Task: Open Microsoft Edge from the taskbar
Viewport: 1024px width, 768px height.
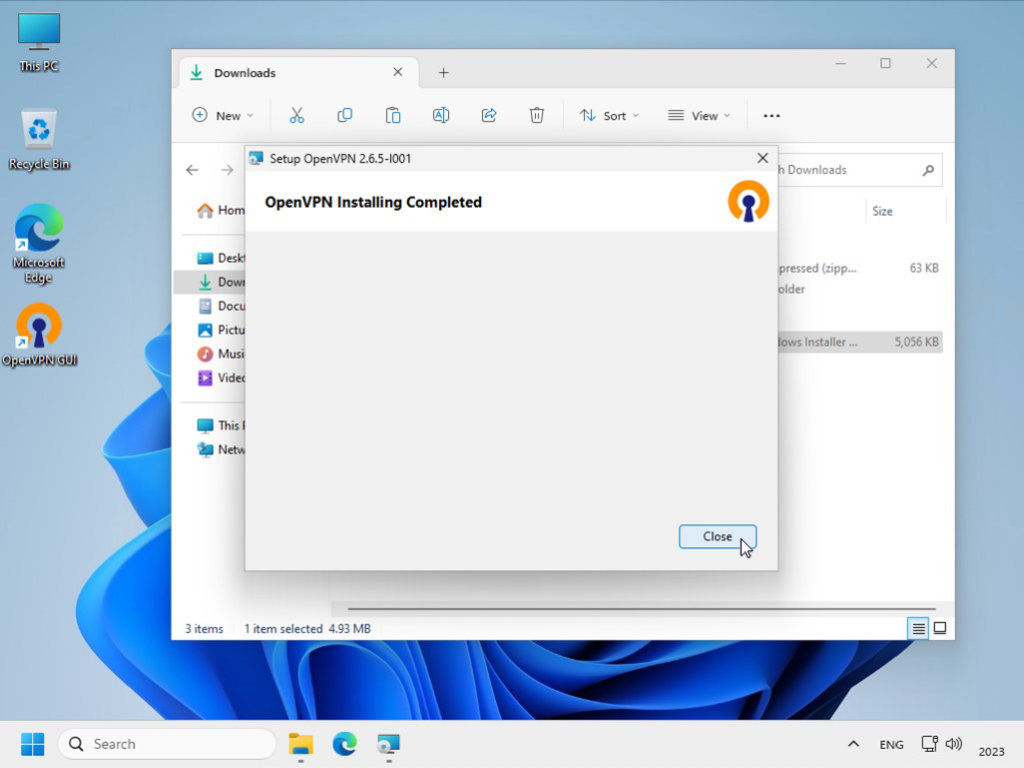Action: (345, 744)
